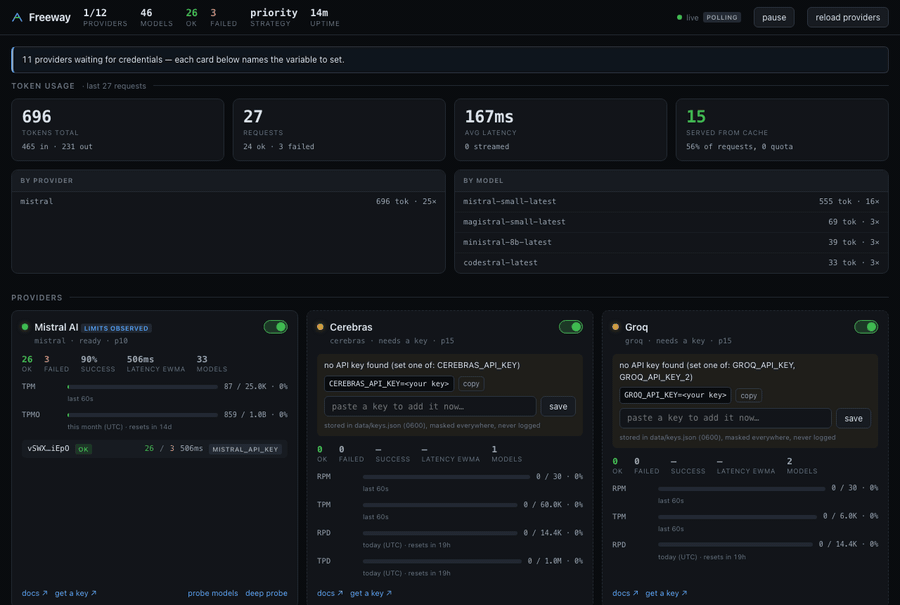Image resolution: width=900 pixels, height=605 pixels.
Task: Click the Groq paste a key field
Action: point(725,418)
